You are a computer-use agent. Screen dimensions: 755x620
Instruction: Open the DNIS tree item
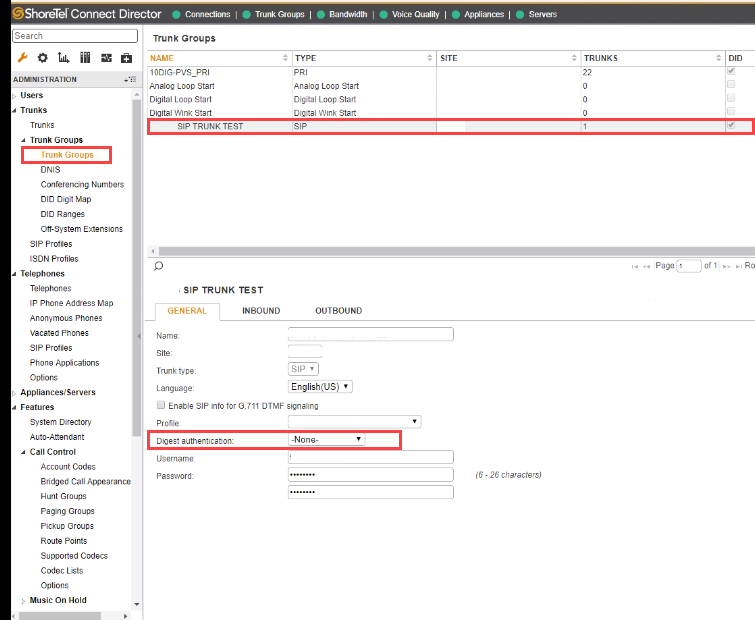(x=50, y=170)
